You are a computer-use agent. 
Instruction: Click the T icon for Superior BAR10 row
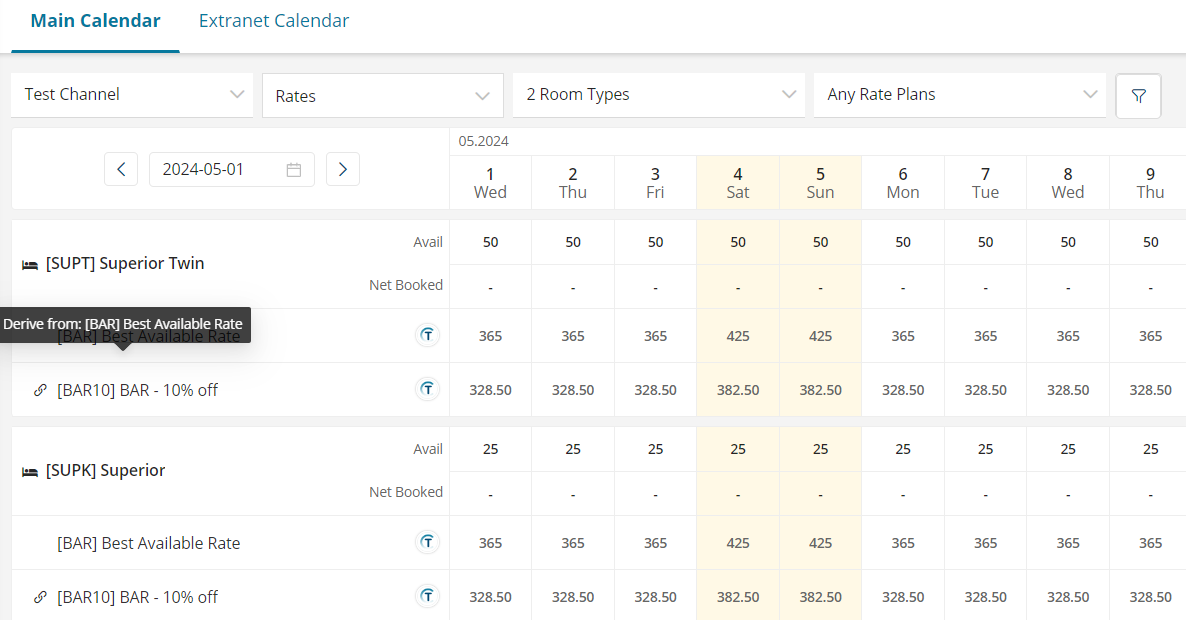pyautogui.click(x=427, y=597)
